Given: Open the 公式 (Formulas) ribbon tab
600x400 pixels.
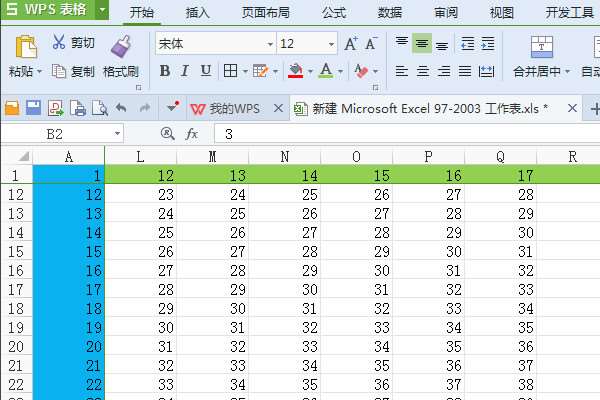Looking at the screenshot, I should [335, 12].
